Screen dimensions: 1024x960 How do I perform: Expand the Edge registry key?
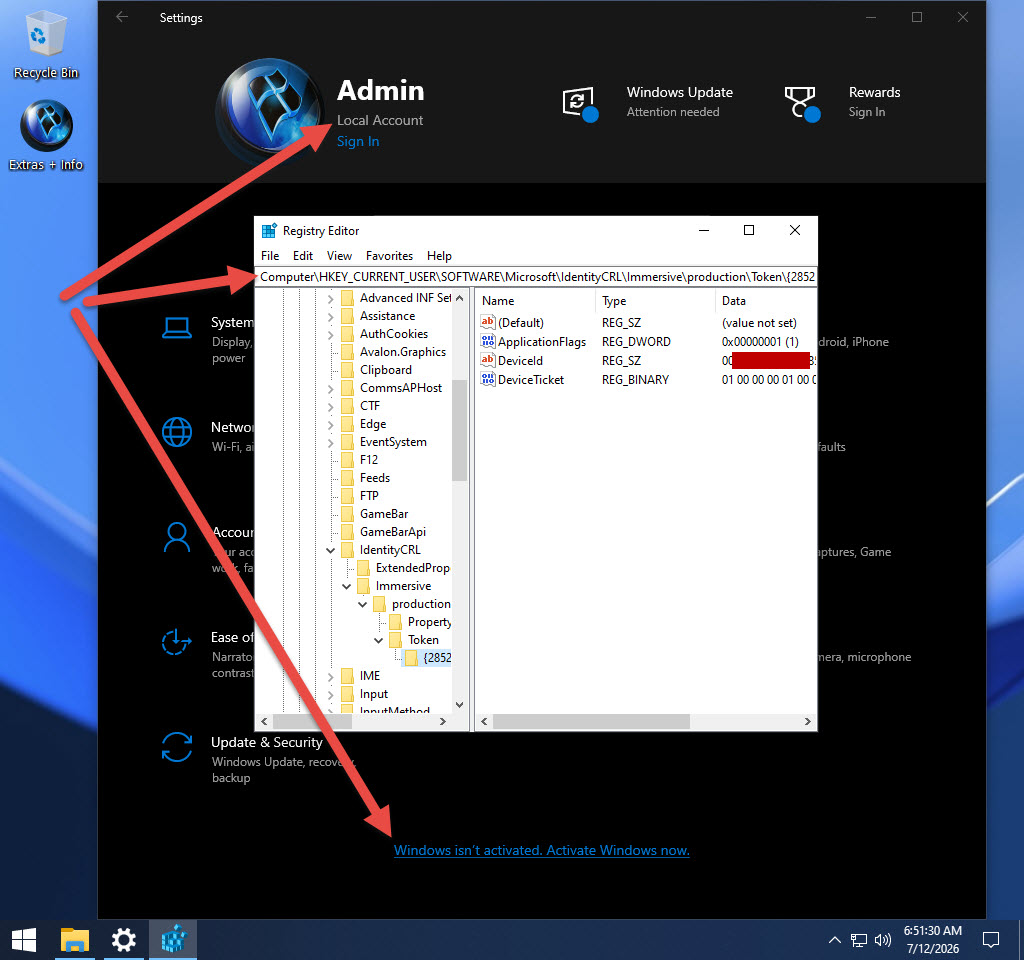click(330, 425)
